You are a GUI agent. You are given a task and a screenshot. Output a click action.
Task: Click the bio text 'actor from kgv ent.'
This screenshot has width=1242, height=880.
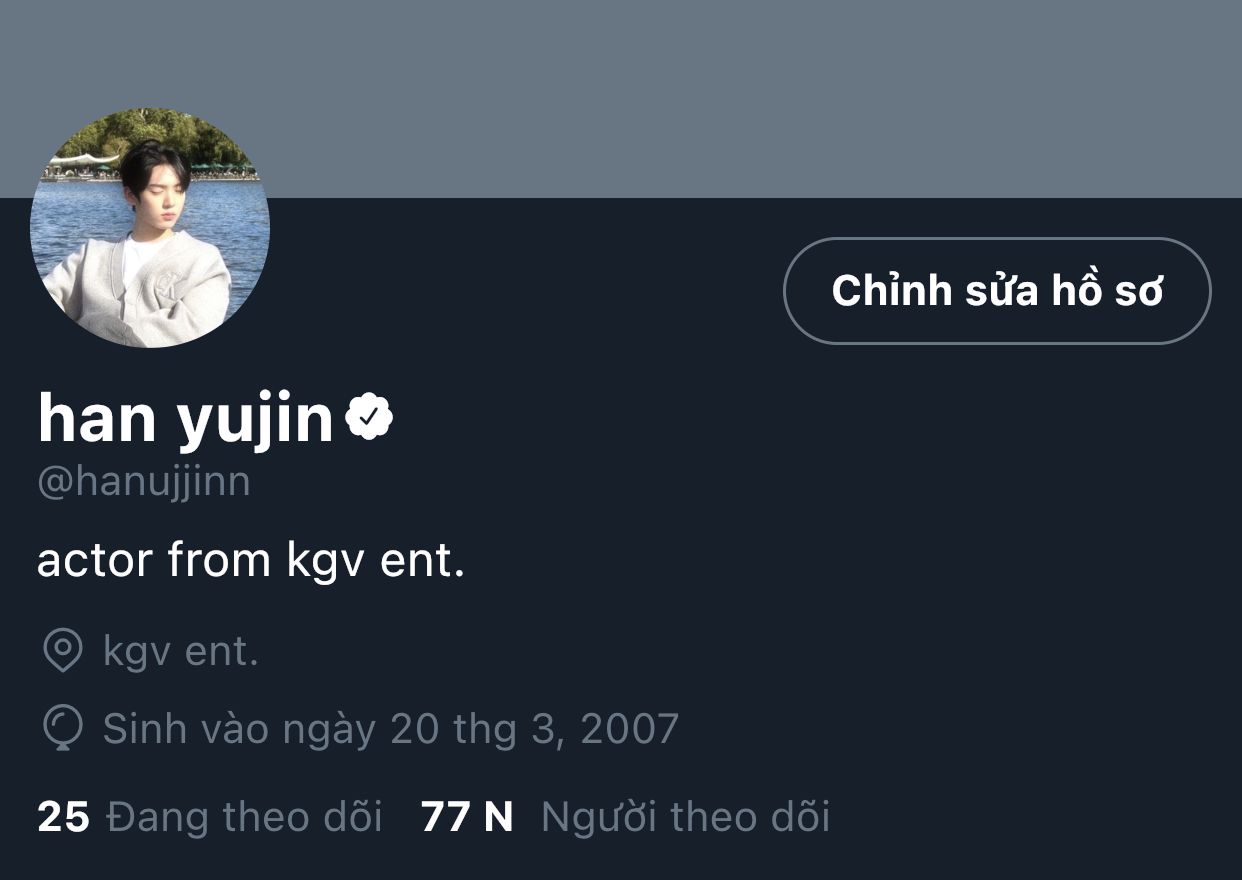click(x=251, y=561)
